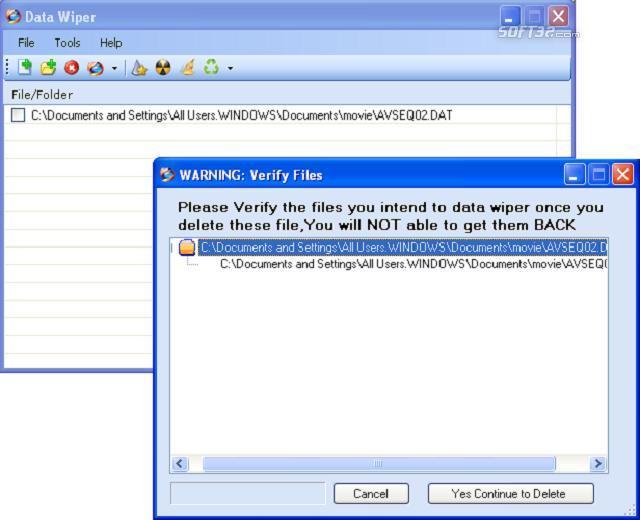Click the horizontal scrollbar thumb in Verify Files
Screen dimensions: 640x520
point(379,464)
